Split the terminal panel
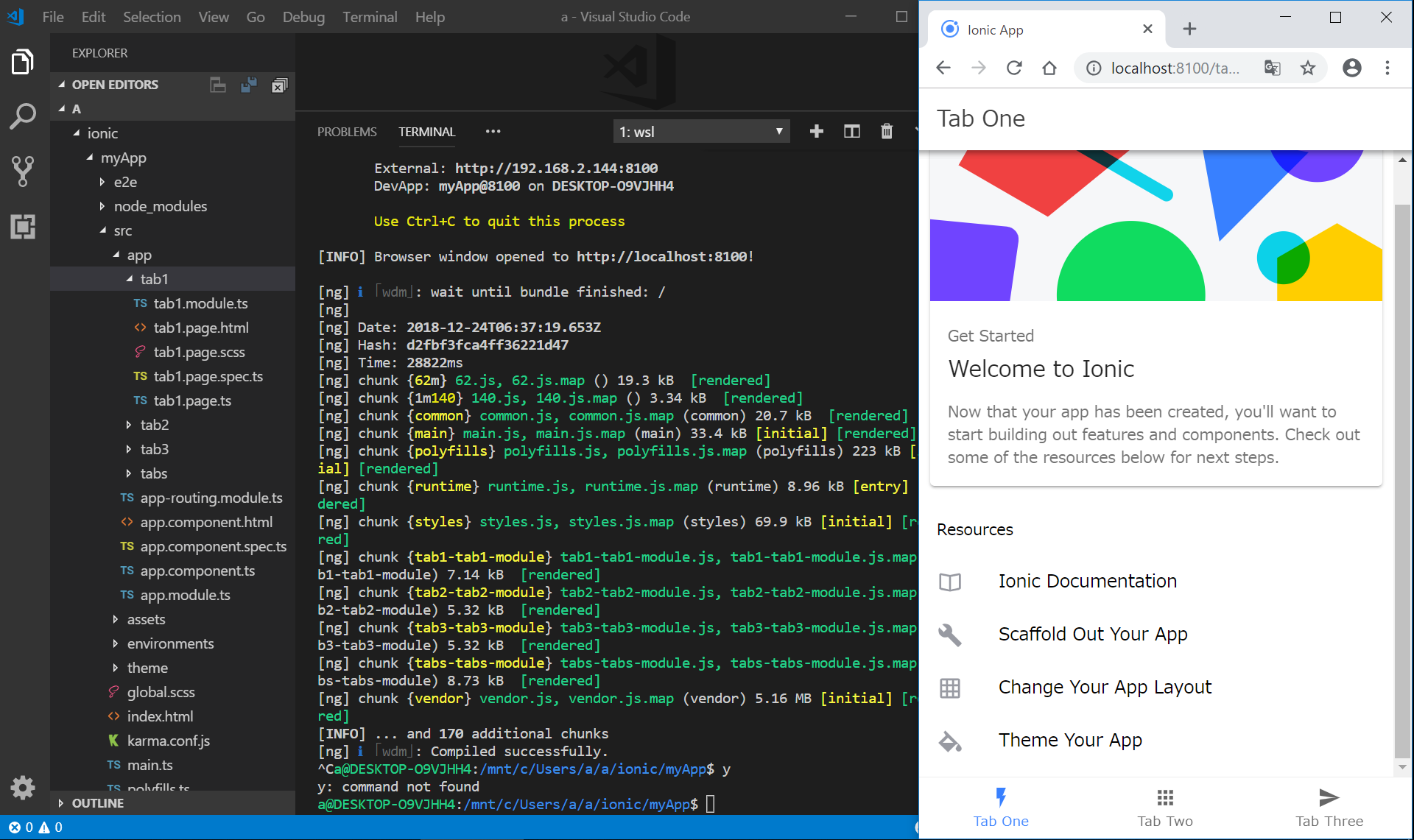The height and width of the screenshot is (840, 1414). coord(851,132)
